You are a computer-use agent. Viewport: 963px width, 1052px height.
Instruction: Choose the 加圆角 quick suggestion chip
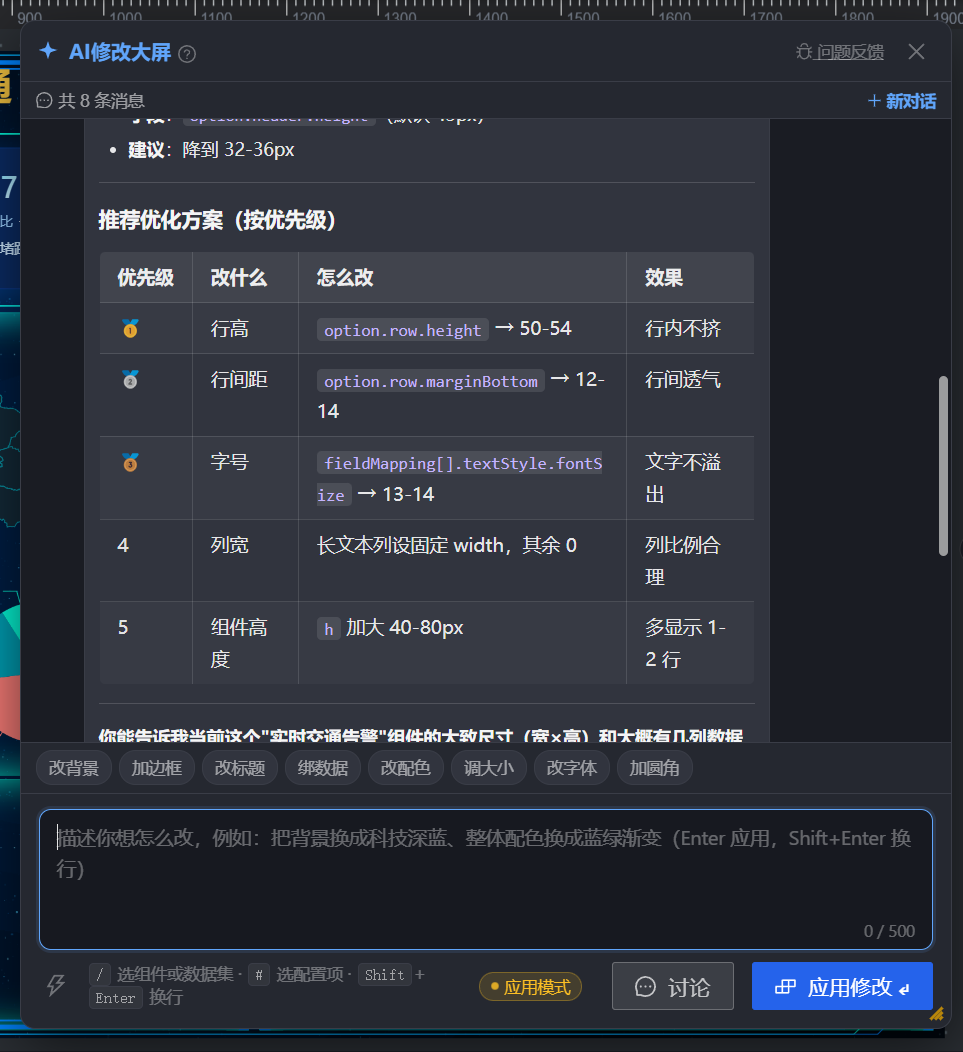pos(654,768)
